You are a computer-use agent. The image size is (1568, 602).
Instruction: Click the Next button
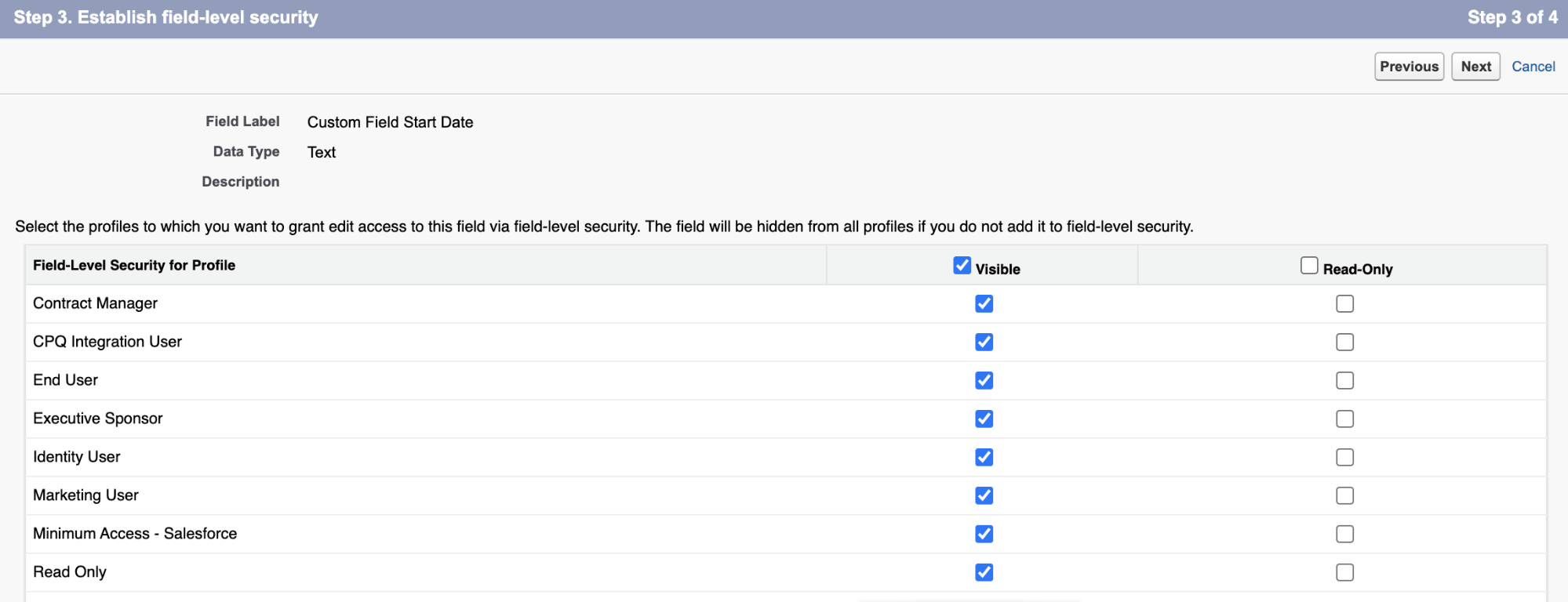tap(1475, 67)
